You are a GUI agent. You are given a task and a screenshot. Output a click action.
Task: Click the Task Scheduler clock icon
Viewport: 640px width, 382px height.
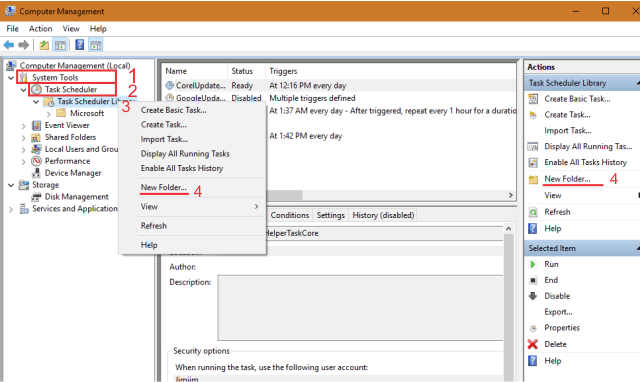(x=36, y=89)
